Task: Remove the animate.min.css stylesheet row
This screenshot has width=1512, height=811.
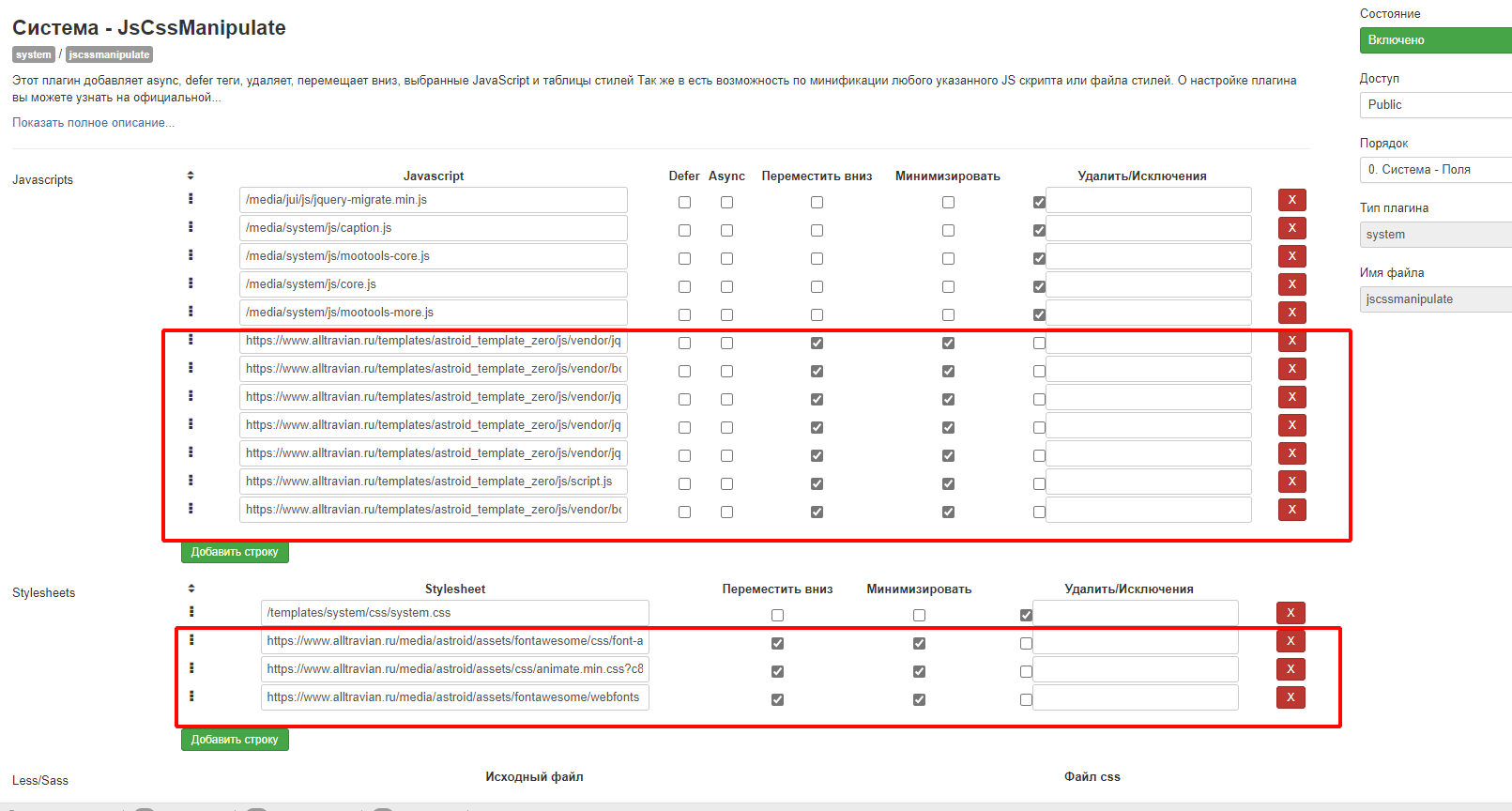Action: [1291, 669]
